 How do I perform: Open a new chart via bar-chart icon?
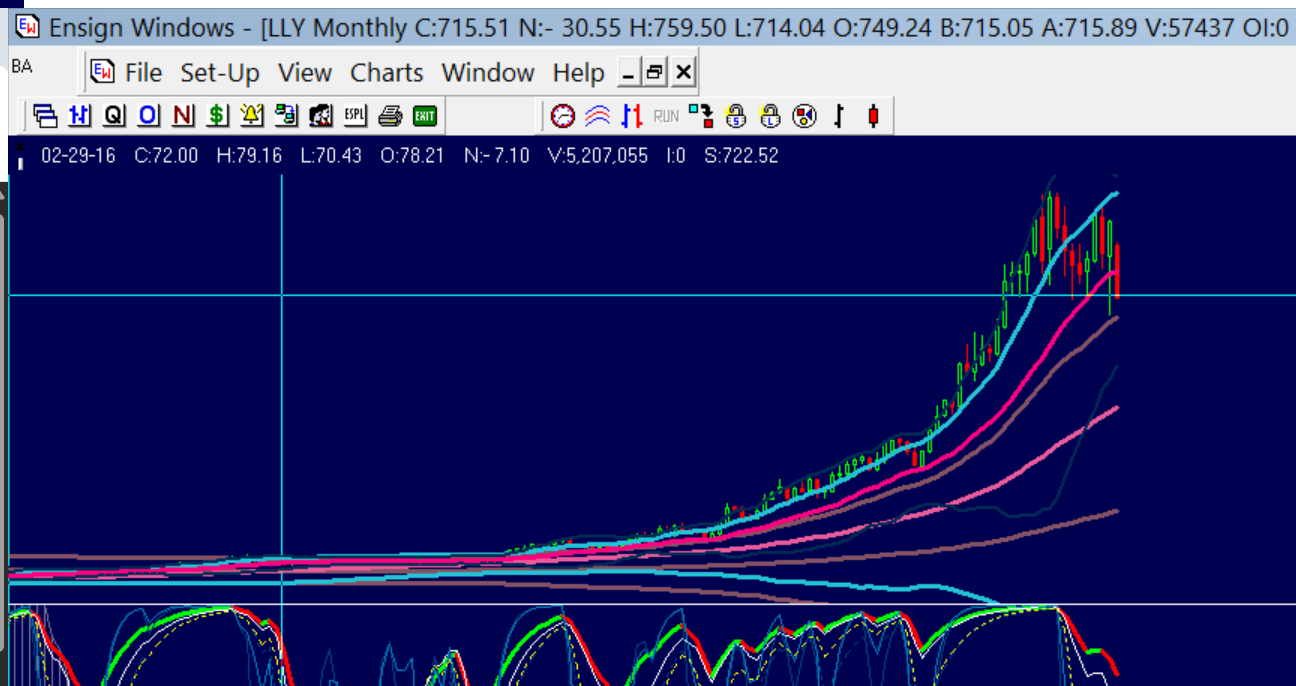(80, 116)
